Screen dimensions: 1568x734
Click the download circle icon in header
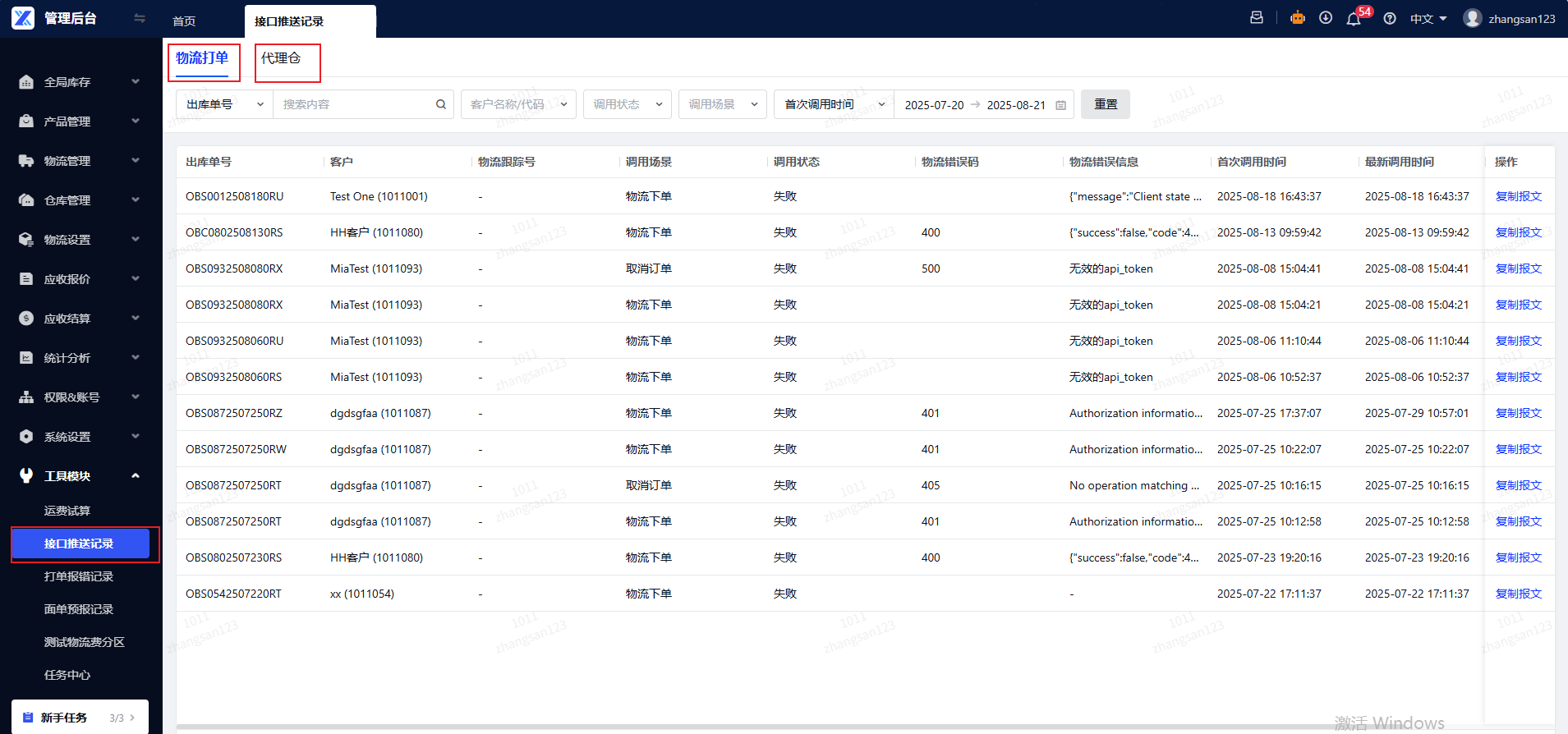click(x=1326, y=18)
